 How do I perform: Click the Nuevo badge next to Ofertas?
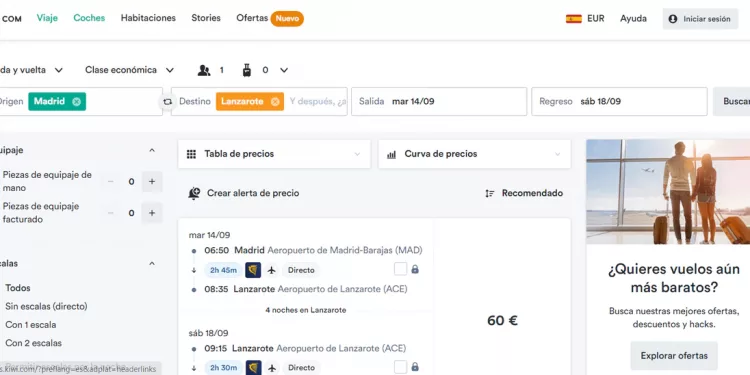coord(287,19)
